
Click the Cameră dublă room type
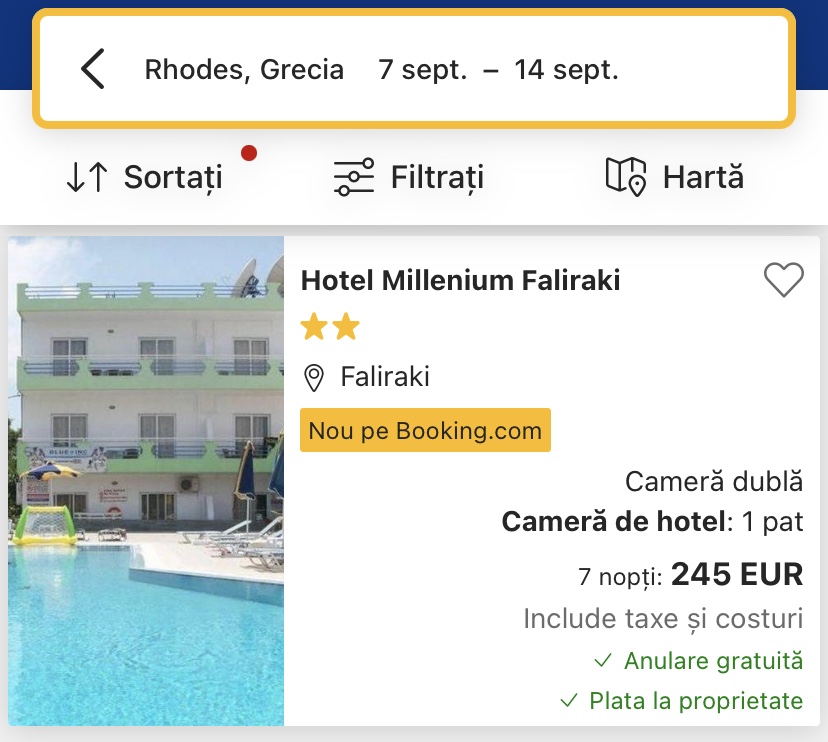click(x=714, y=481)
